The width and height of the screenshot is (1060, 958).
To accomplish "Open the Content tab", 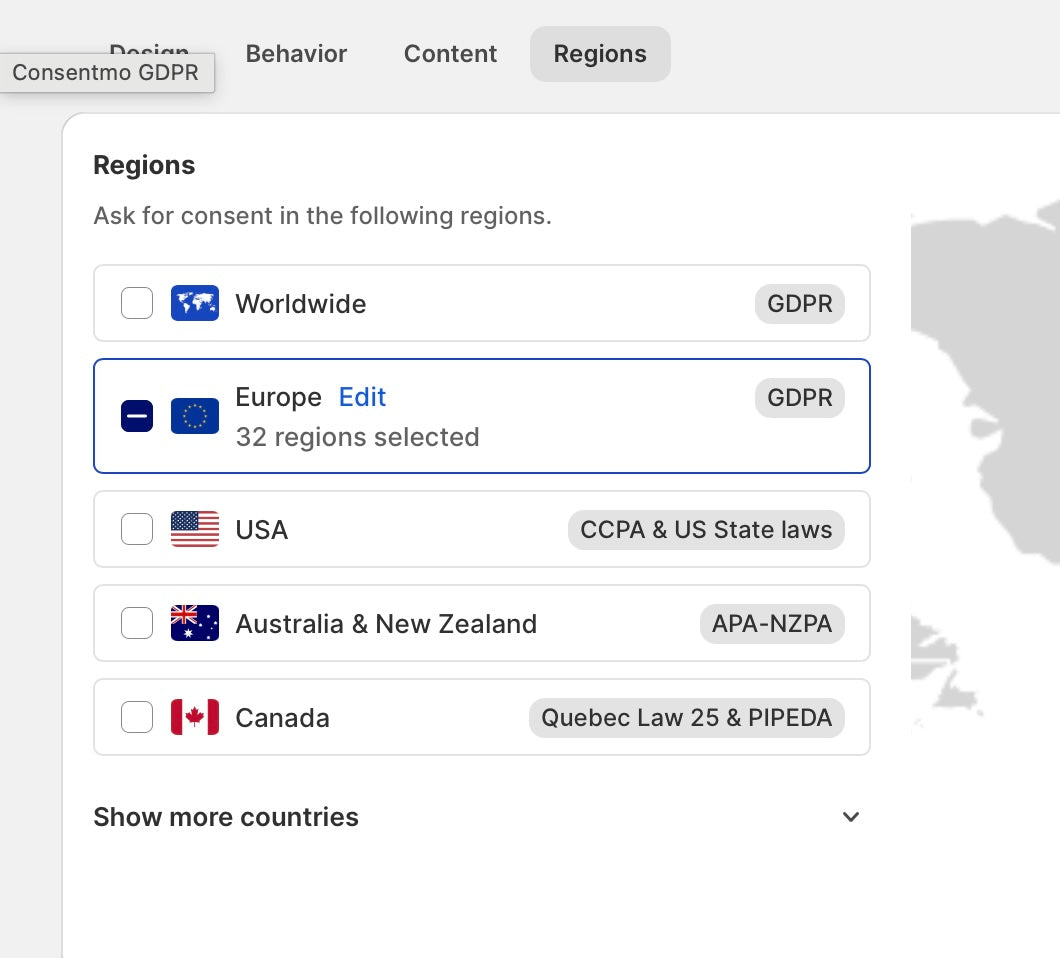I will pyautogui.click(x=450, y=54).
